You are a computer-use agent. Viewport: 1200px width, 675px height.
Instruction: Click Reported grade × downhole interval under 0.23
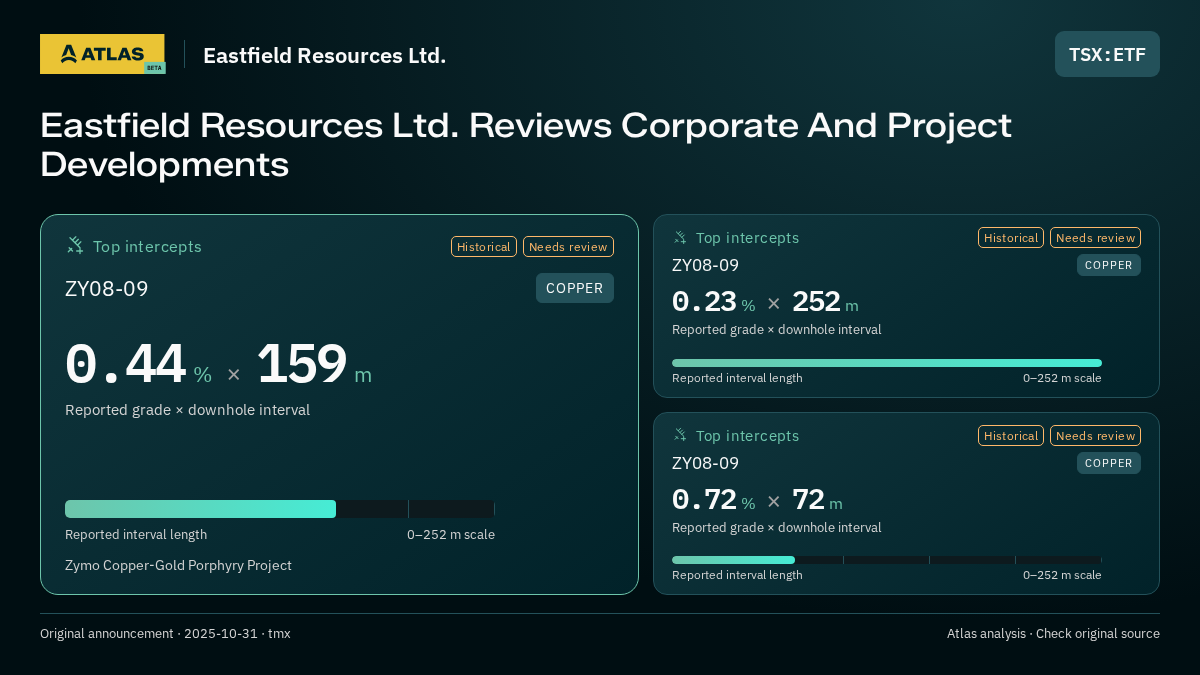[777, 329]
